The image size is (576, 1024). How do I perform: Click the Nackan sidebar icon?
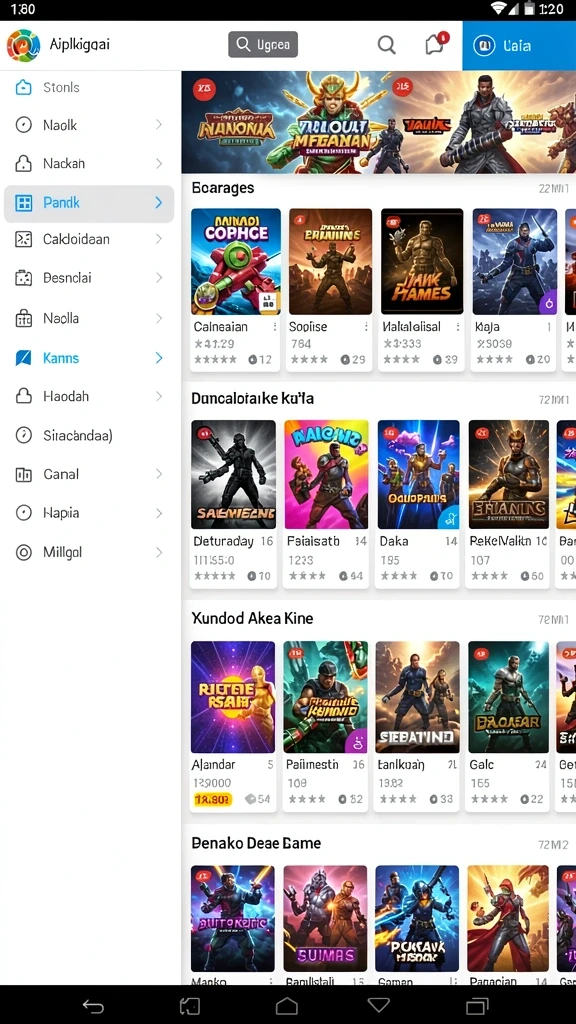(24, 163)
